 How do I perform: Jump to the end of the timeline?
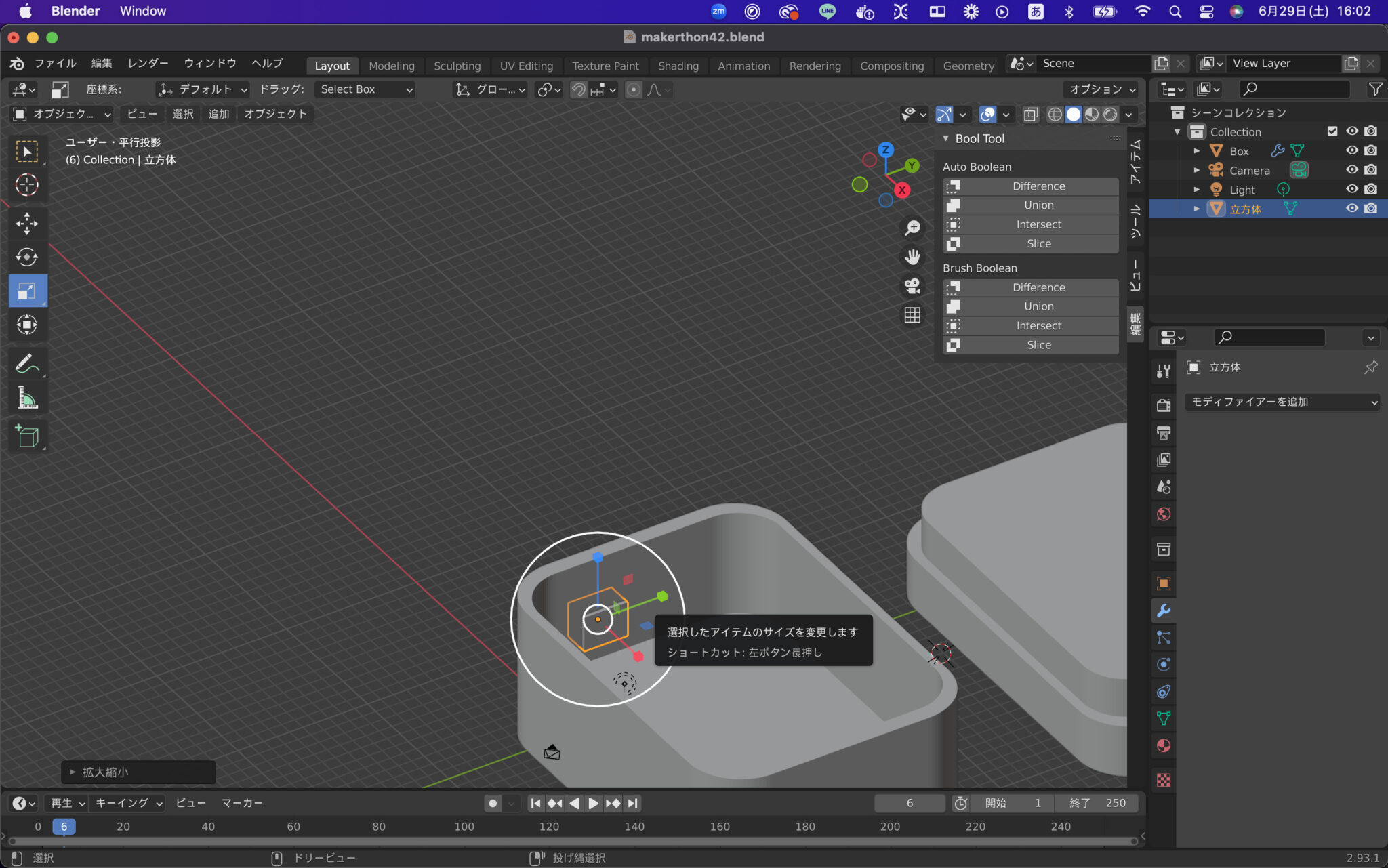tap(632, 803)
